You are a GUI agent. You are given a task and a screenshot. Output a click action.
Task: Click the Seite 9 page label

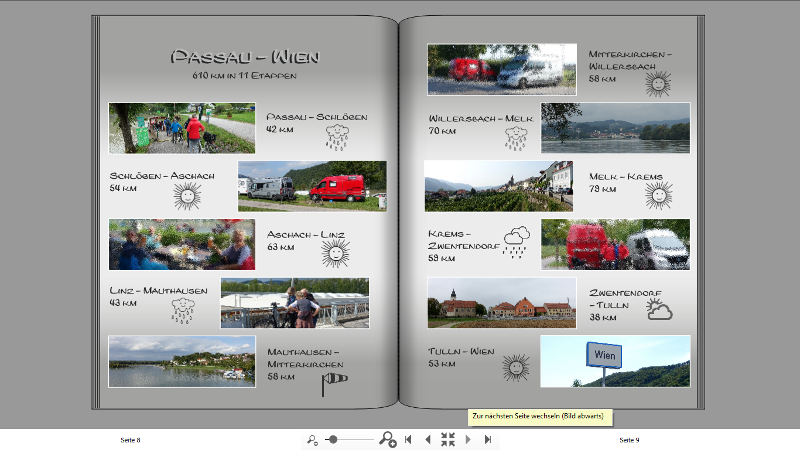pos(629,440)
